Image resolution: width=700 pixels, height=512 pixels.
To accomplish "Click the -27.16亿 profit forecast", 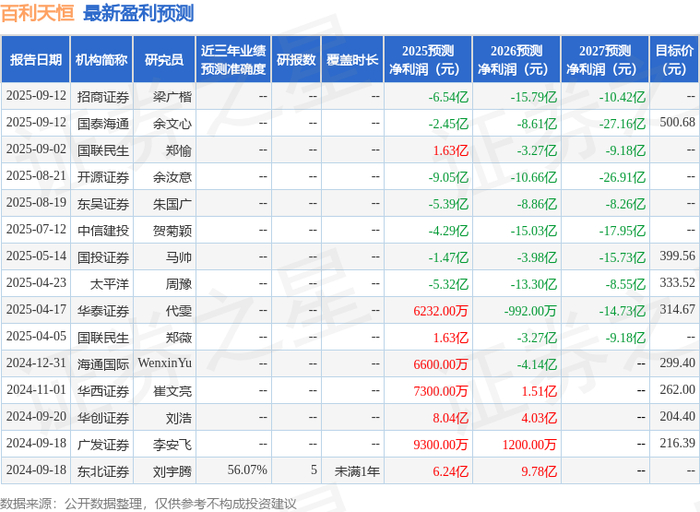I will click(x=622, y=124).
